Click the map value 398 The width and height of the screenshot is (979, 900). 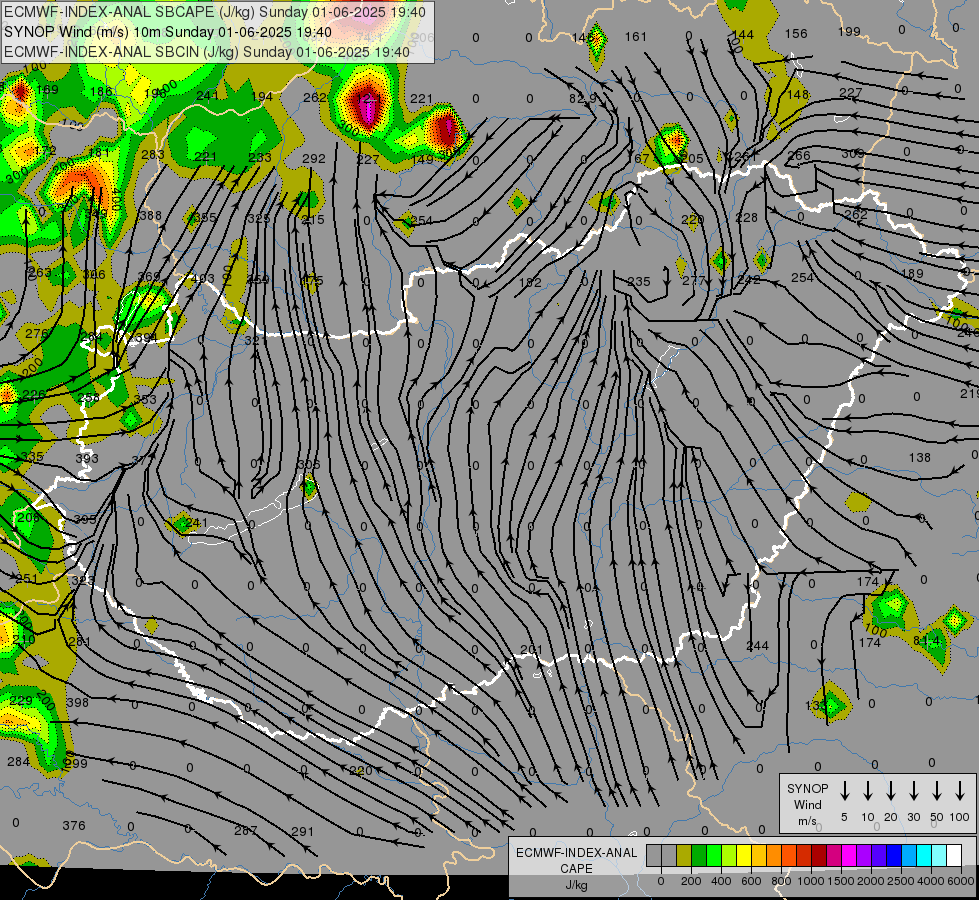(x=77, y=703)
